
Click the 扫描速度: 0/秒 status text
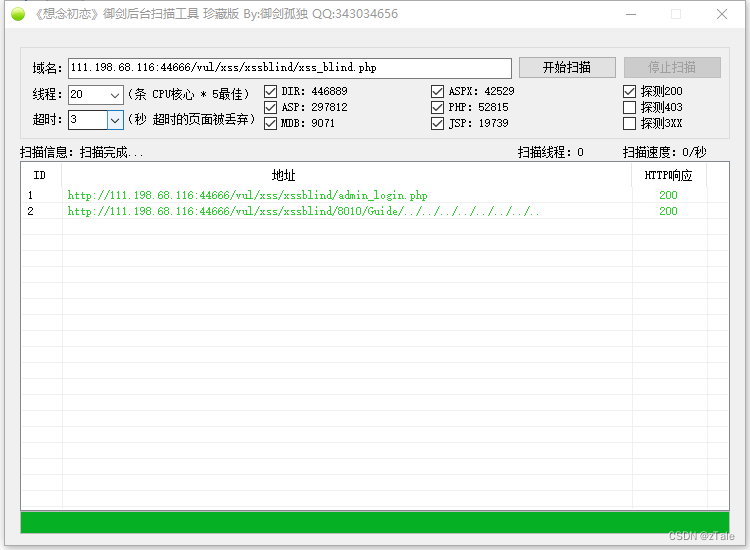pos(664,153)
